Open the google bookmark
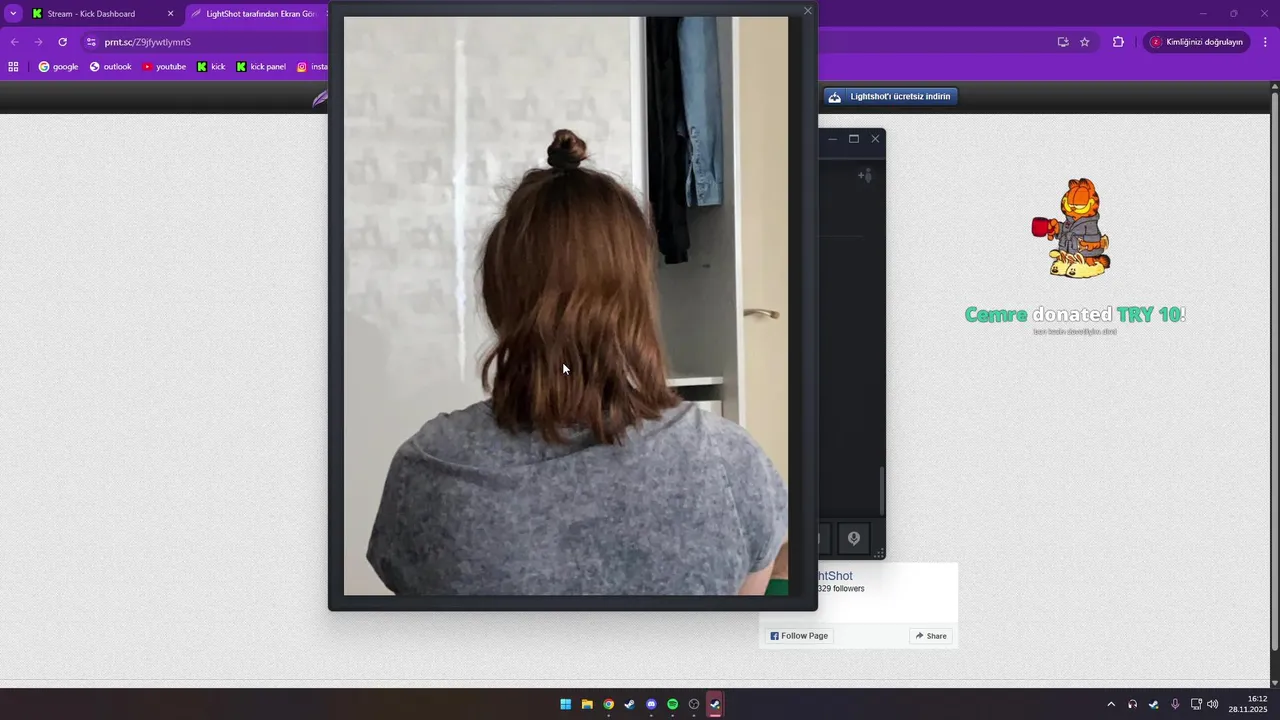Screen dimensions: 1280x720 pos(58,67)
